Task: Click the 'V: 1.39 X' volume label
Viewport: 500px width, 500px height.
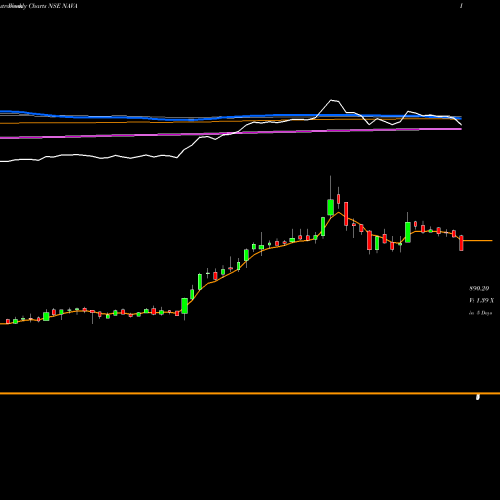Action: click(x=481, y=300)
